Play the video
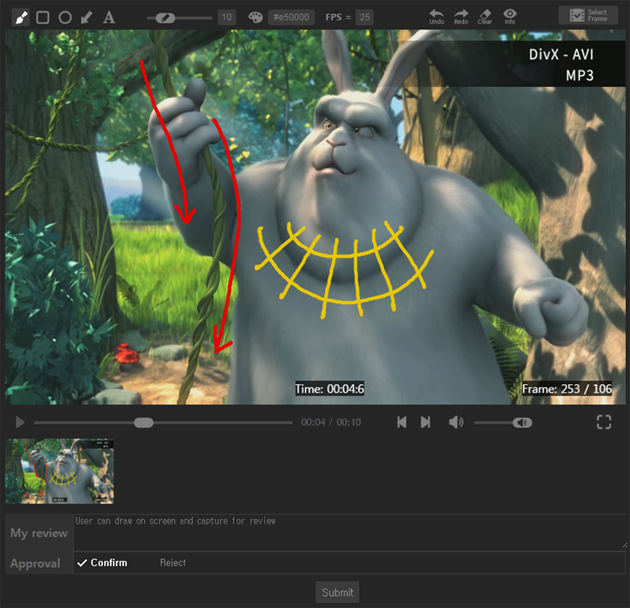Viewport: 630px width, 608px height. coord(19,423)
